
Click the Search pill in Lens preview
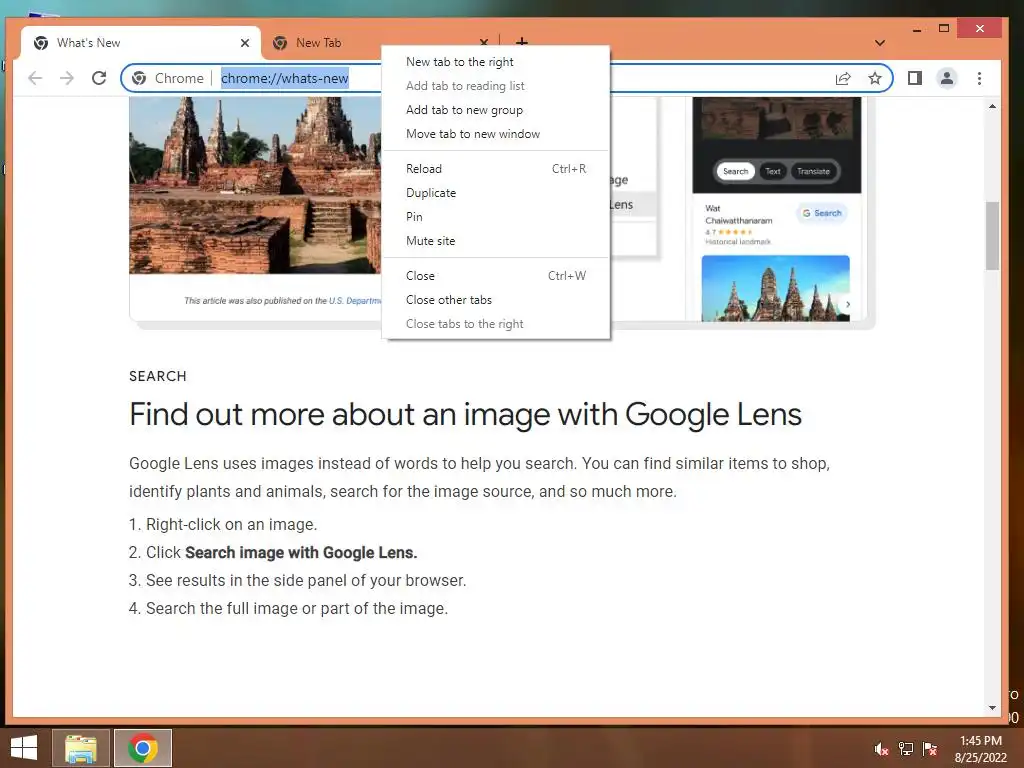pyautogui.click(x=735, y=172)
